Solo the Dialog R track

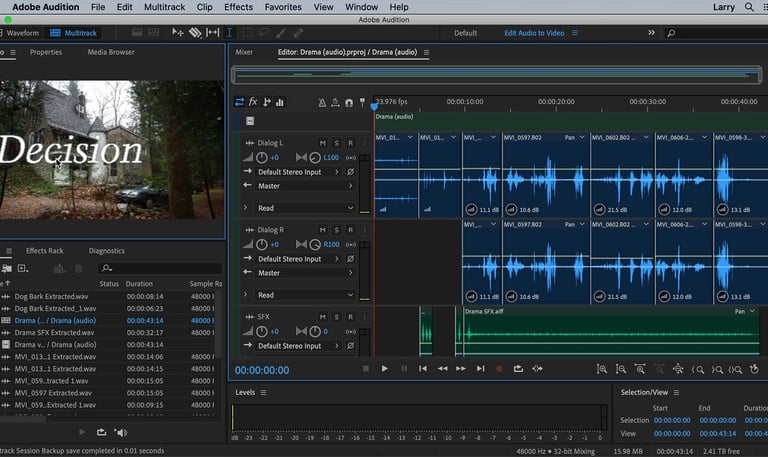coord(336,230)
